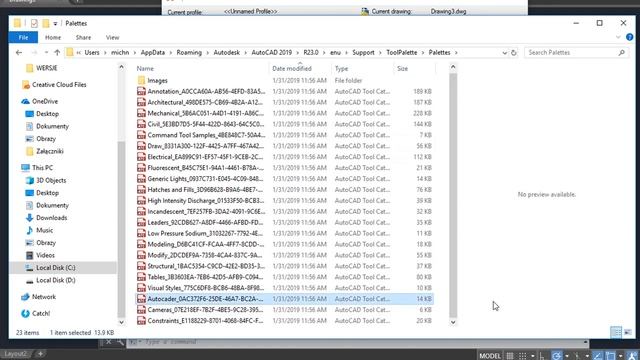Select the Draw_8331A300 file icon

141,146
